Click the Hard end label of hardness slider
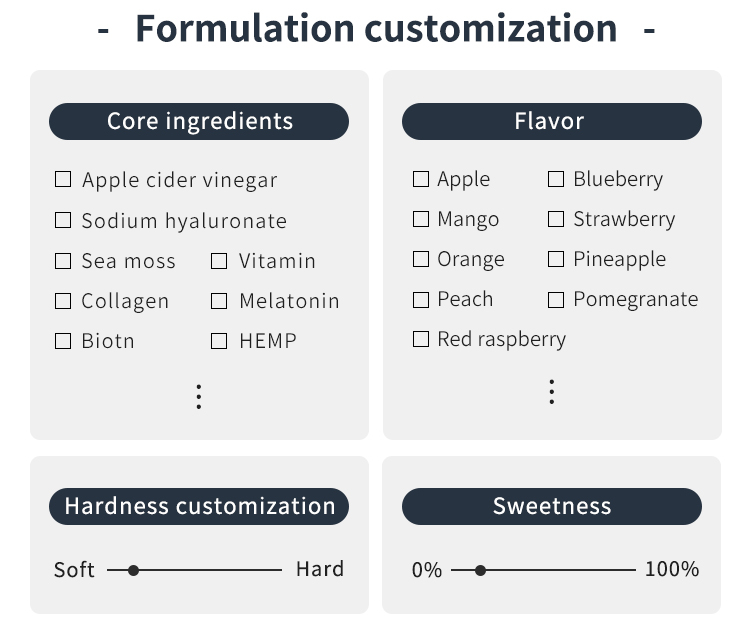The width and height of the screenshot is (750, 636). 319,569
